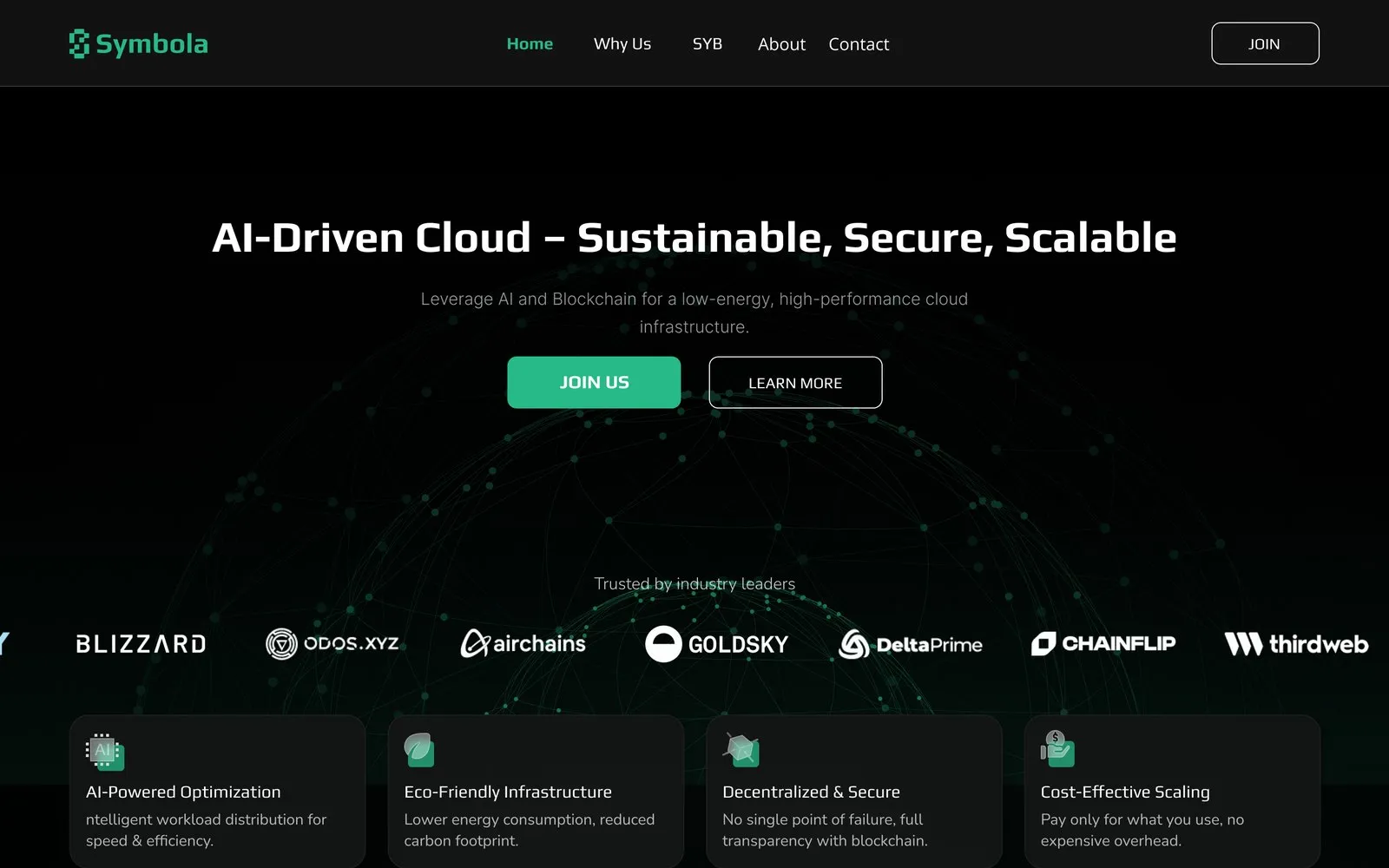Click the DeltaPrime partner logo

pyautogui.click(x=911, y=644)
